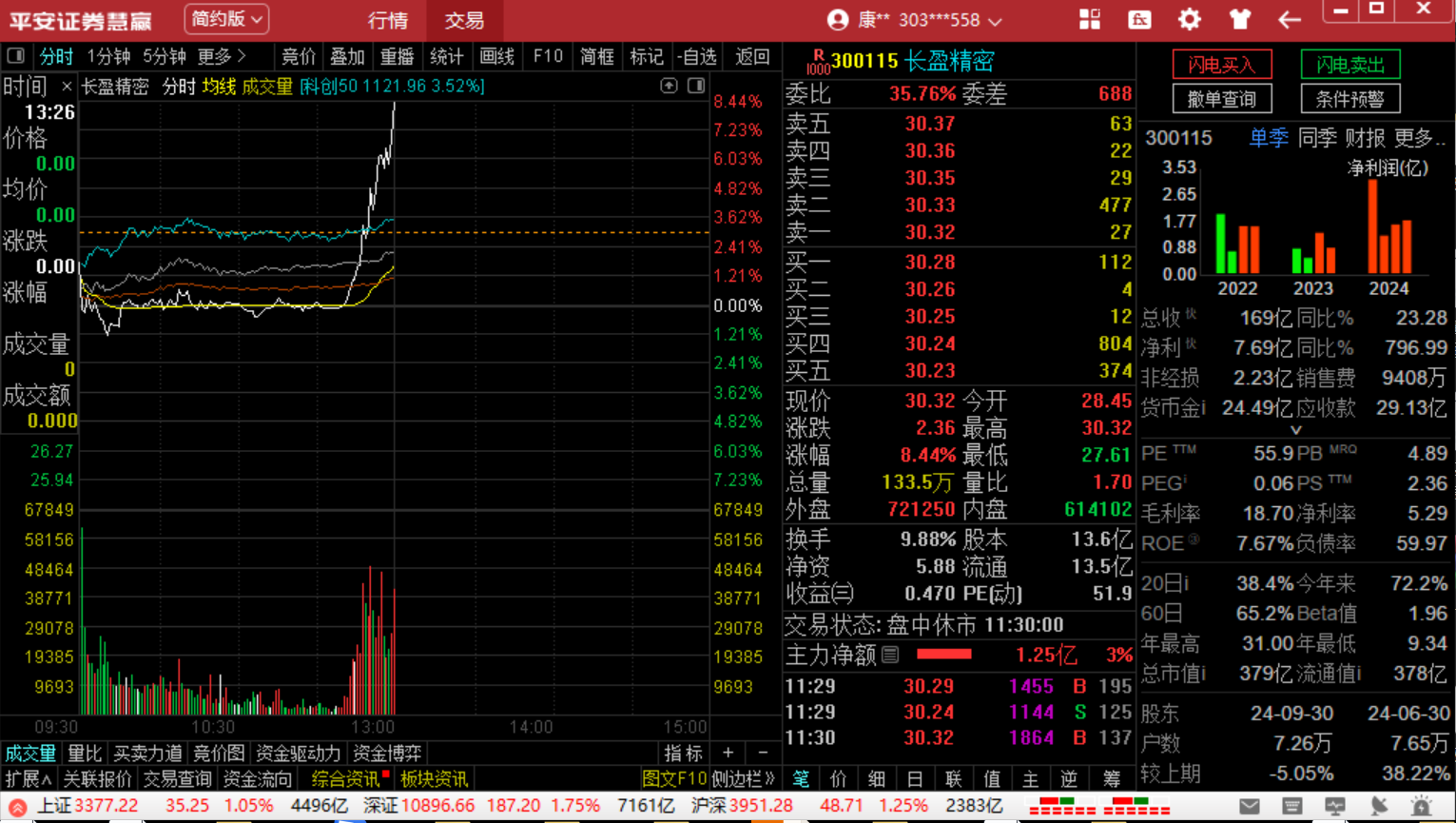Go back using the left arrow icon
1456x823 pixels.
pos(1290,19)
